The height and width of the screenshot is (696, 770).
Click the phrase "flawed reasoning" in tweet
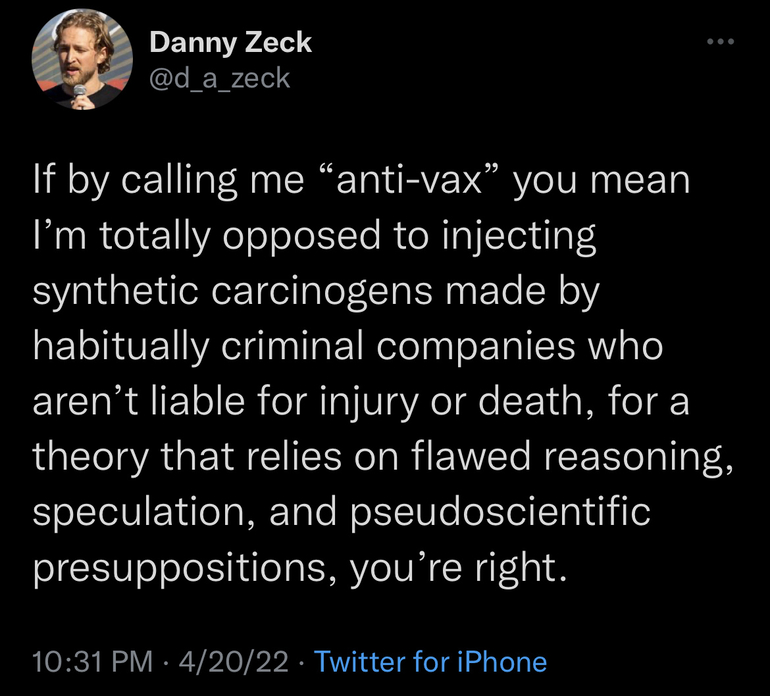click(x=571, y=457)
